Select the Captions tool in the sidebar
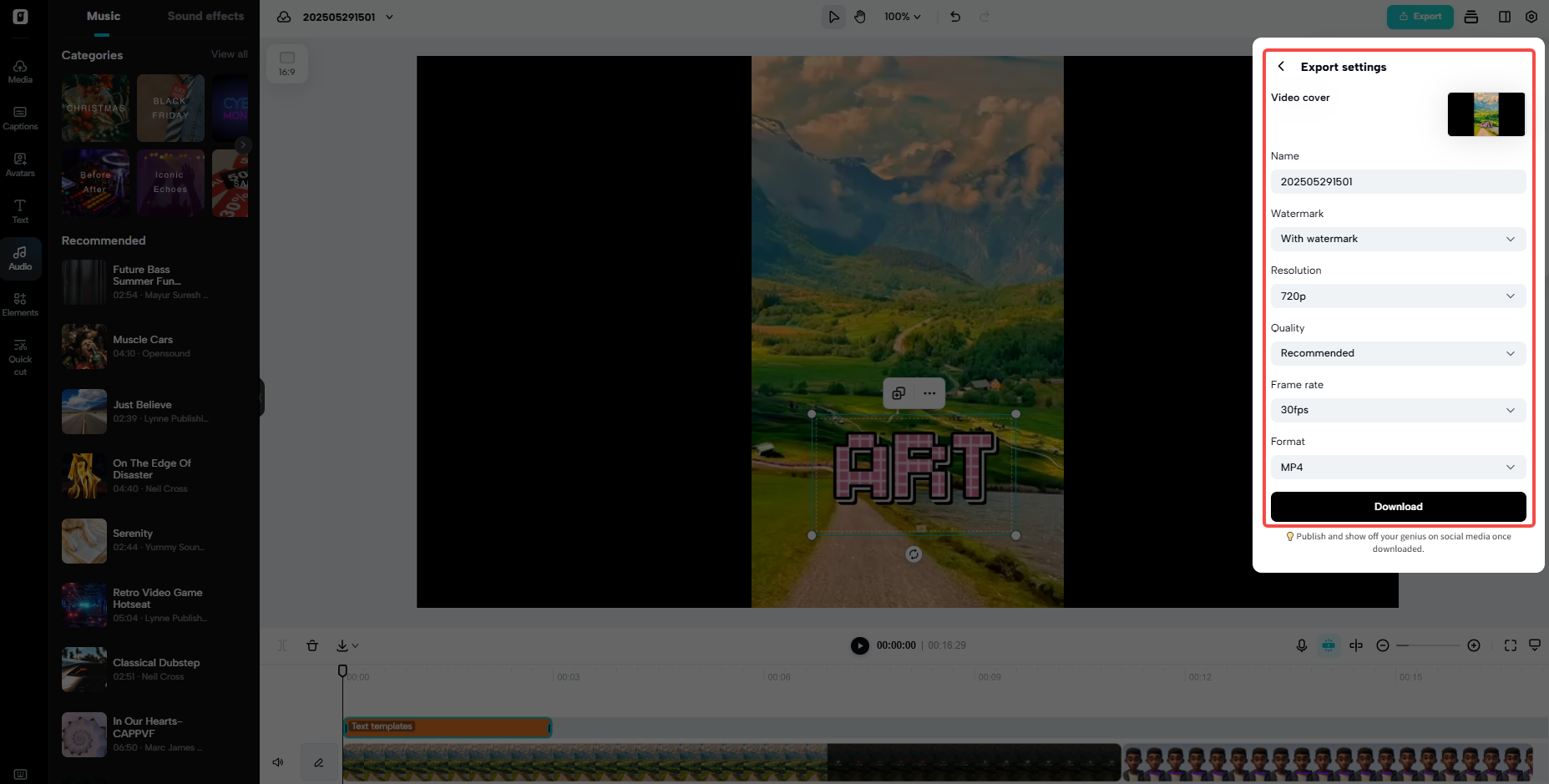1549x784 pixels. pyautogui.click(x=20, y=119)
